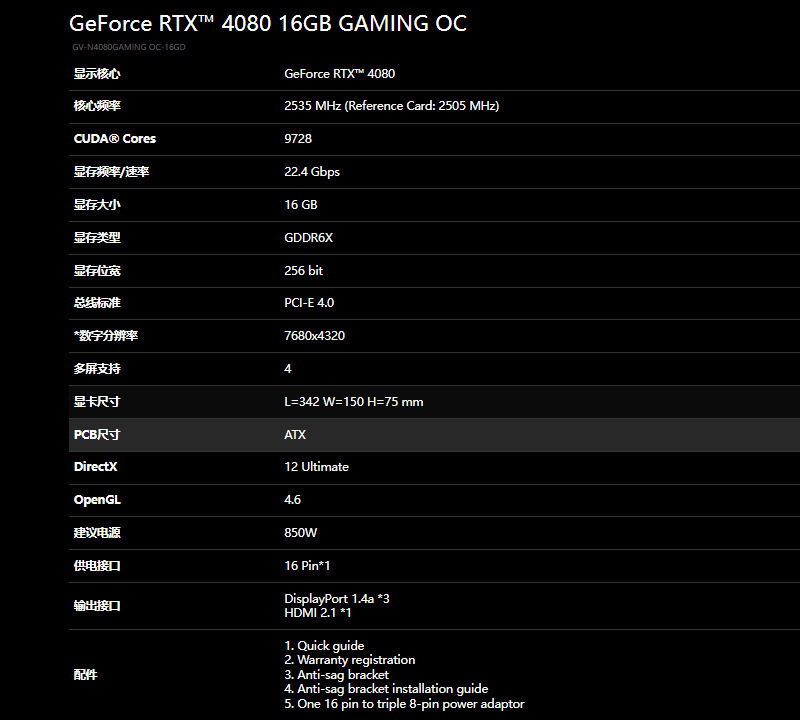Select the HDMI 2.1 *1 line

[317, 613]
